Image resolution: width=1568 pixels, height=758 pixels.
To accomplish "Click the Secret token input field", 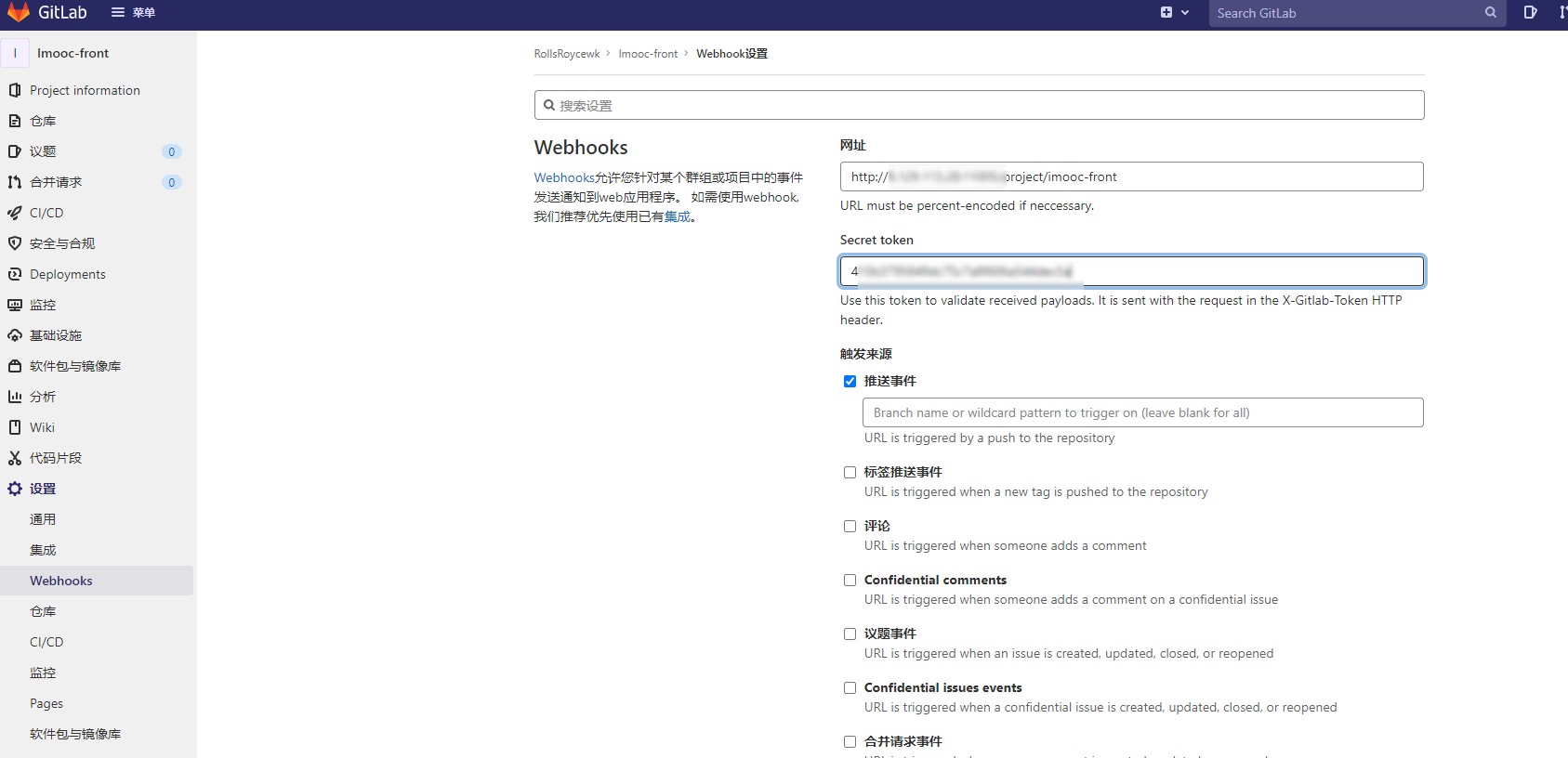I will pyautogui.click(x=1131, y=271).
